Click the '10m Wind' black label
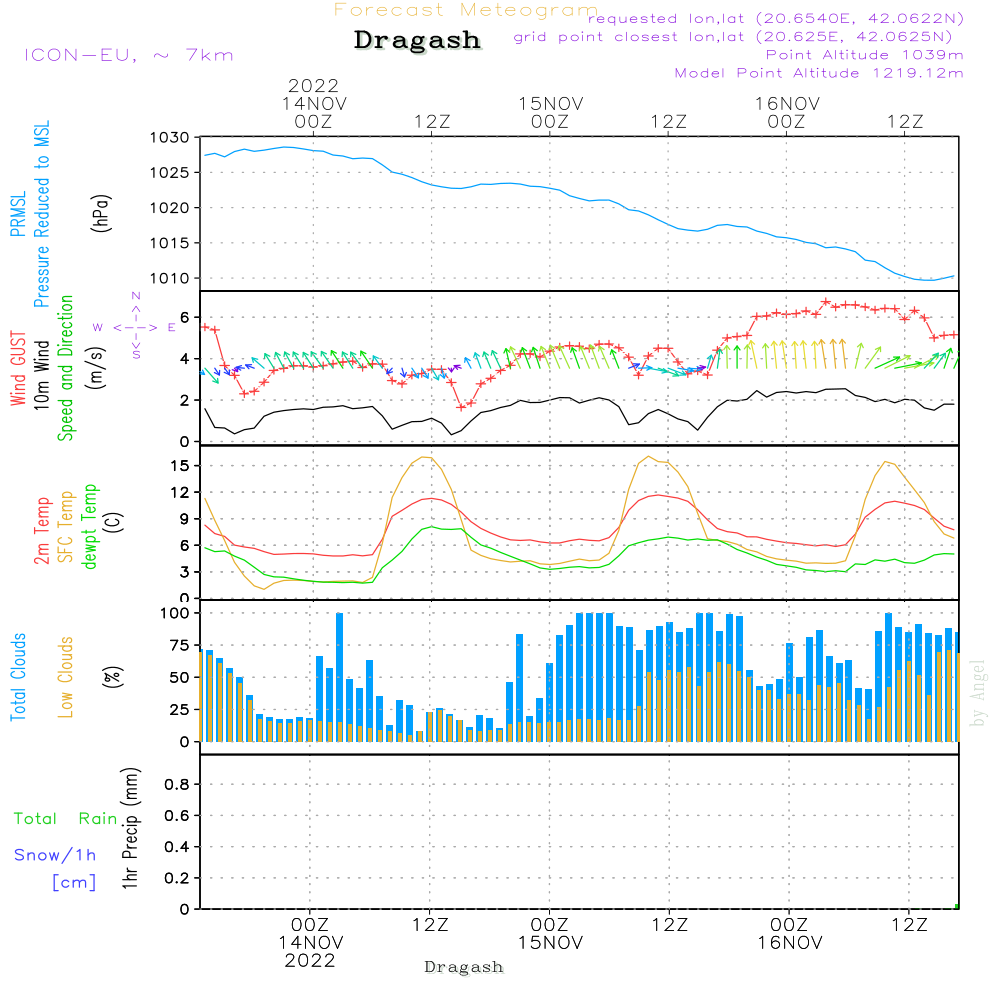This screenshot has height=1000, width=1000. click(41, 375)
